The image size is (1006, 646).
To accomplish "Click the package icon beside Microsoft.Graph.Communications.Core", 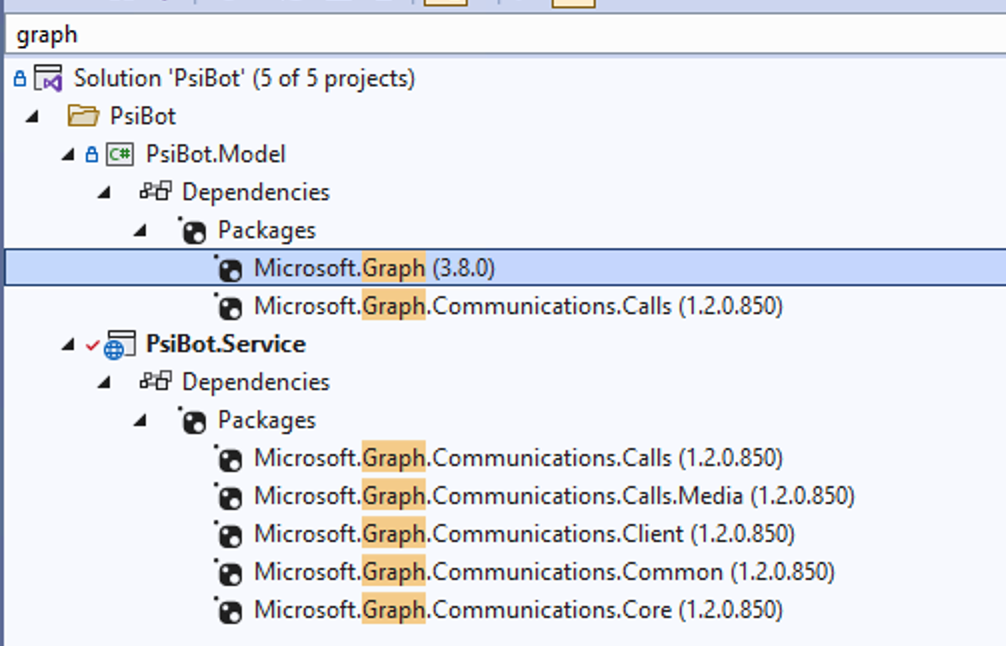I will pyautogui.click(x=231, y=610).
